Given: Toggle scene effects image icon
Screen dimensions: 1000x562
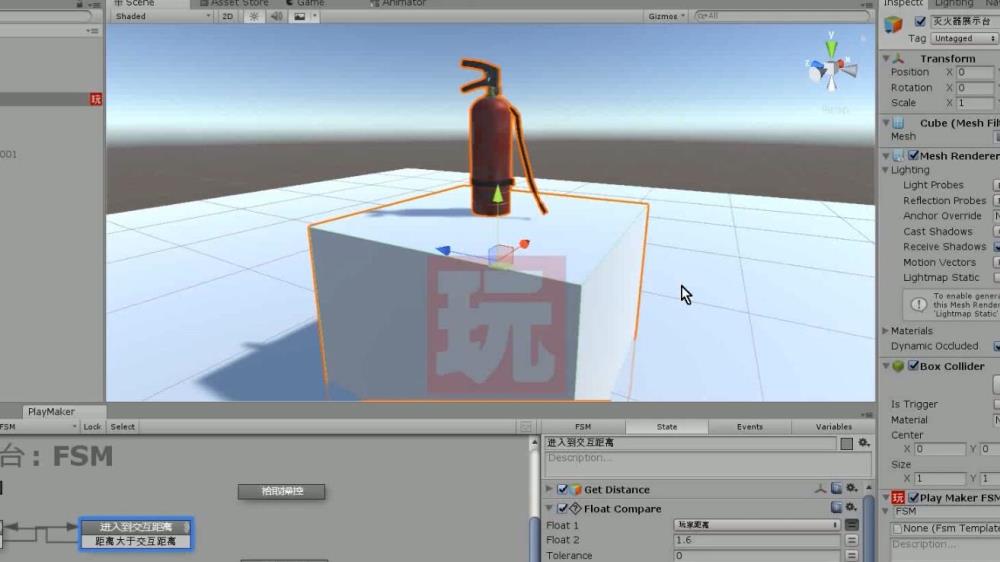Looking at the screenshot, I should click(299, 17).
